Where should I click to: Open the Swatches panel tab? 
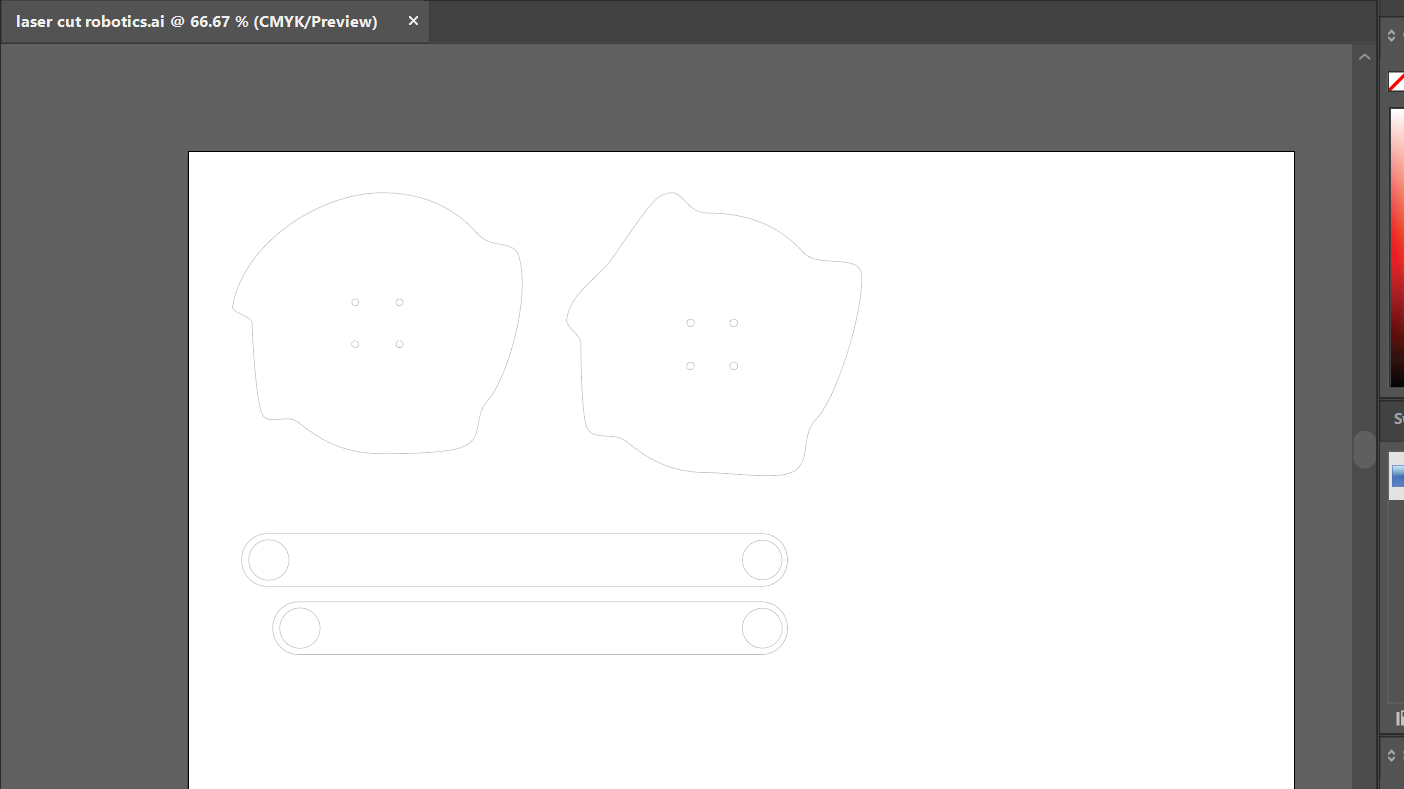pyautogui.click(x=1398, y=420)
